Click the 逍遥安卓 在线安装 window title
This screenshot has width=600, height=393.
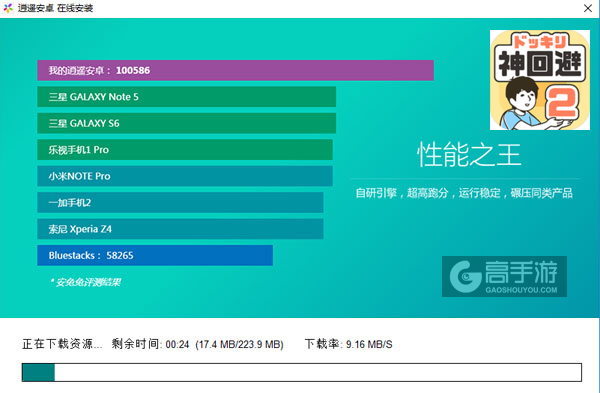55,8
